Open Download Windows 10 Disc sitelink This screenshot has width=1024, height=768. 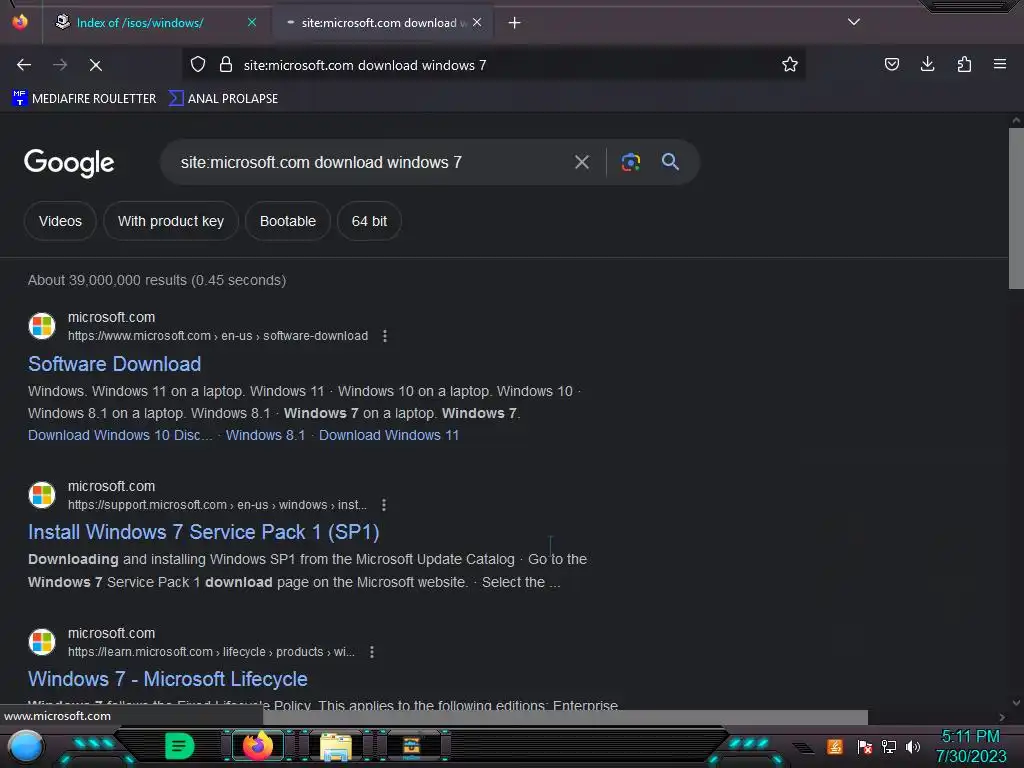[x=120, y=435]
